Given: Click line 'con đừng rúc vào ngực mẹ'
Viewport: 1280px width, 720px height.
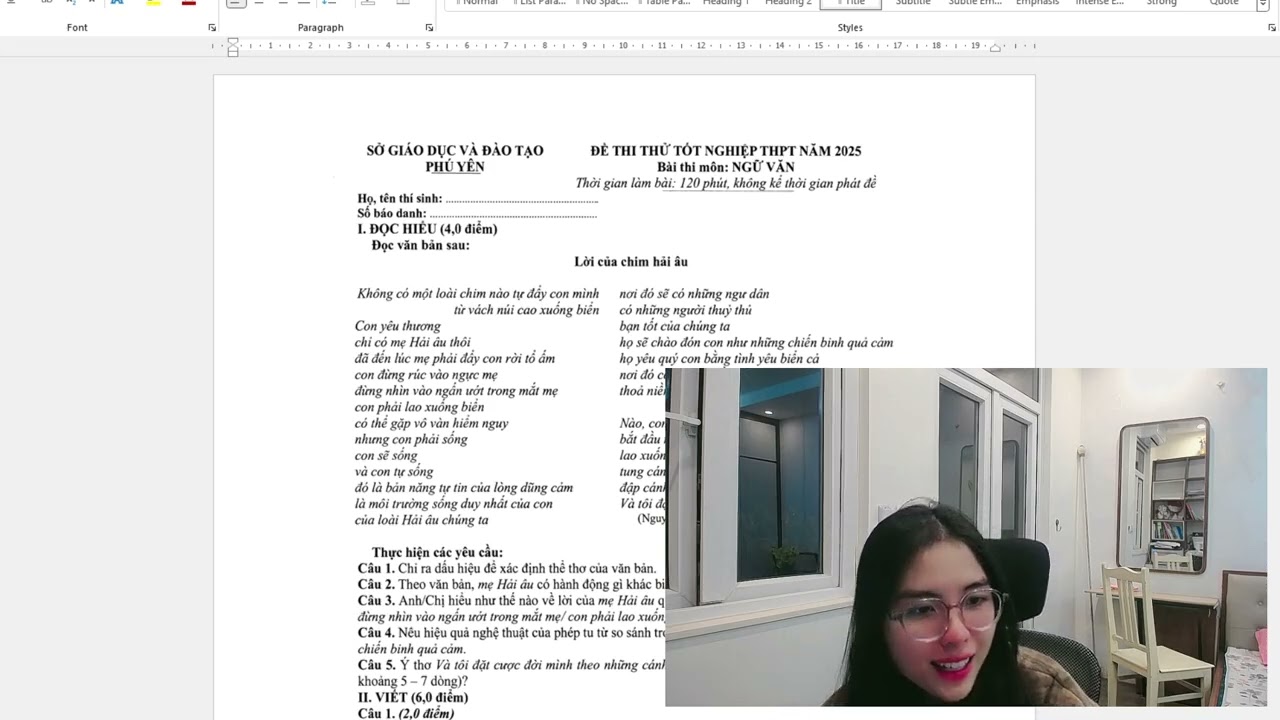Looking at the screenshot, I should 426,375.
